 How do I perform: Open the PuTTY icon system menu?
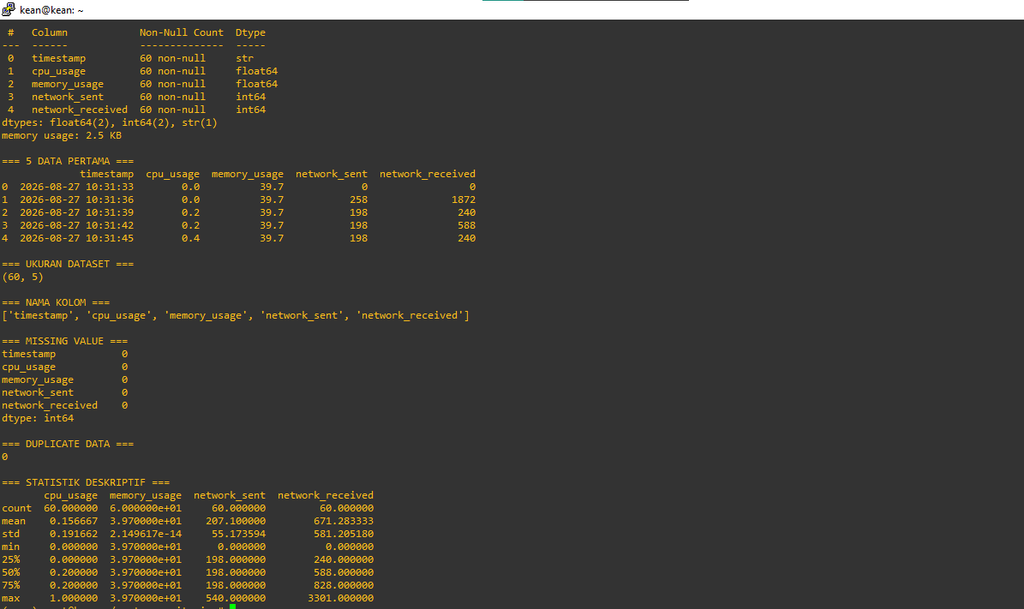[x=8, y=9]
